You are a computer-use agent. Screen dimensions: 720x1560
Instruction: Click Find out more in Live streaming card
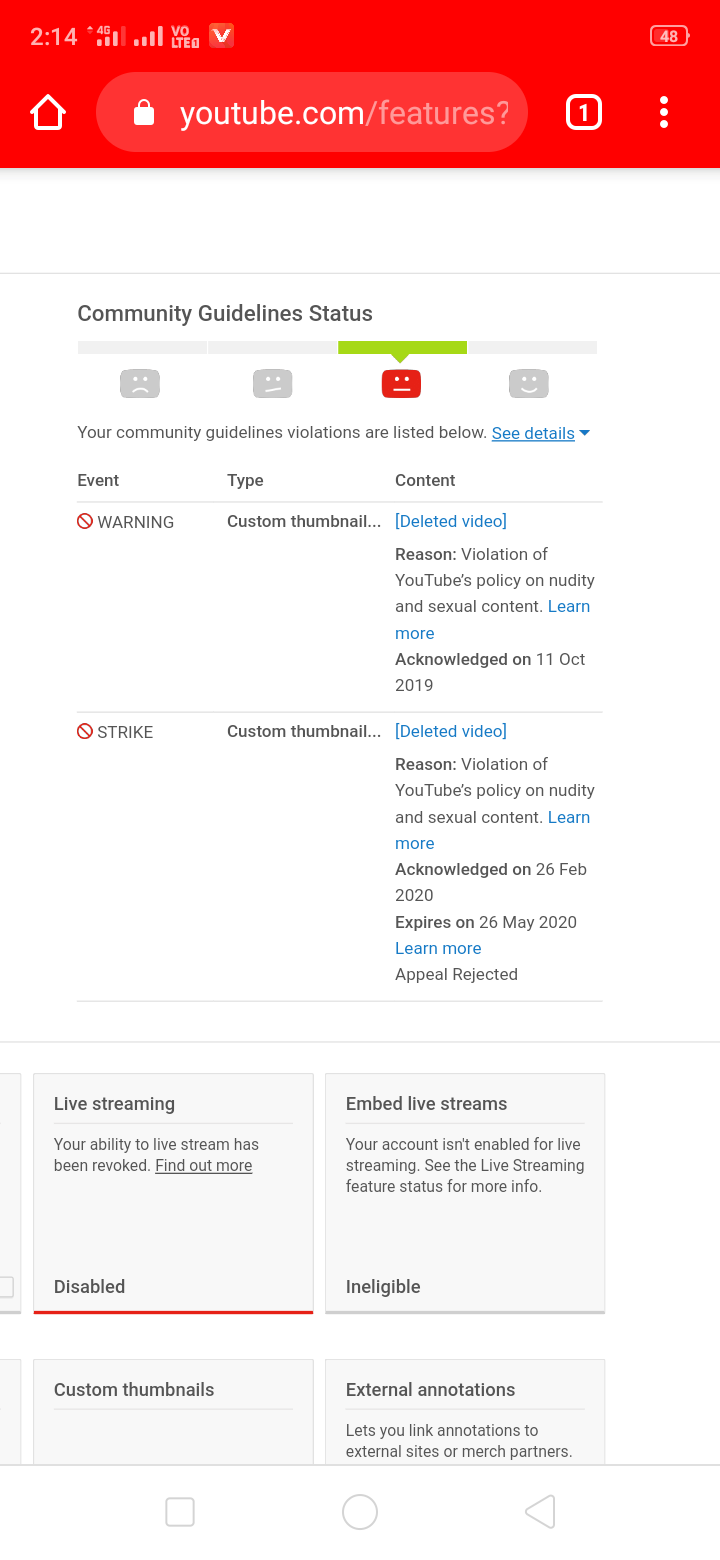tap(203, 1166)
